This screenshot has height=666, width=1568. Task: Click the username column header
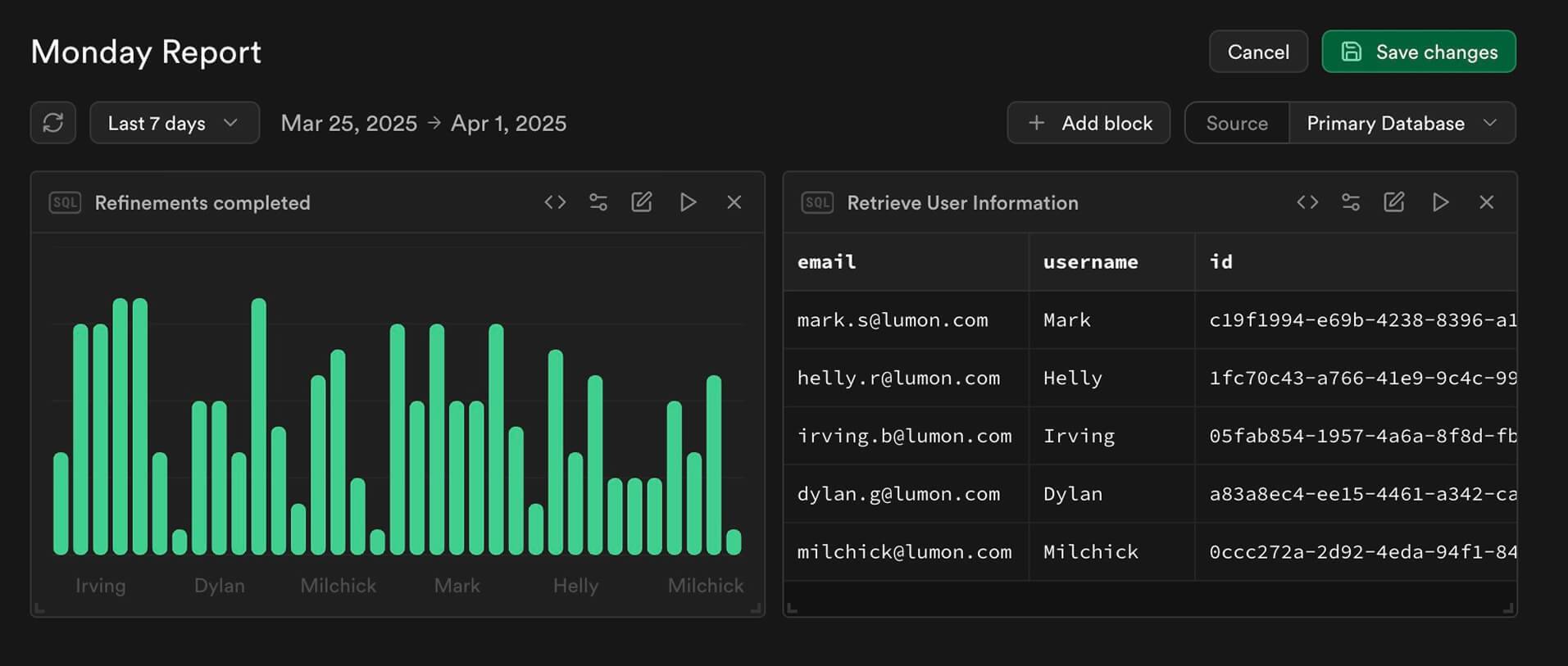click(1111, 262)
